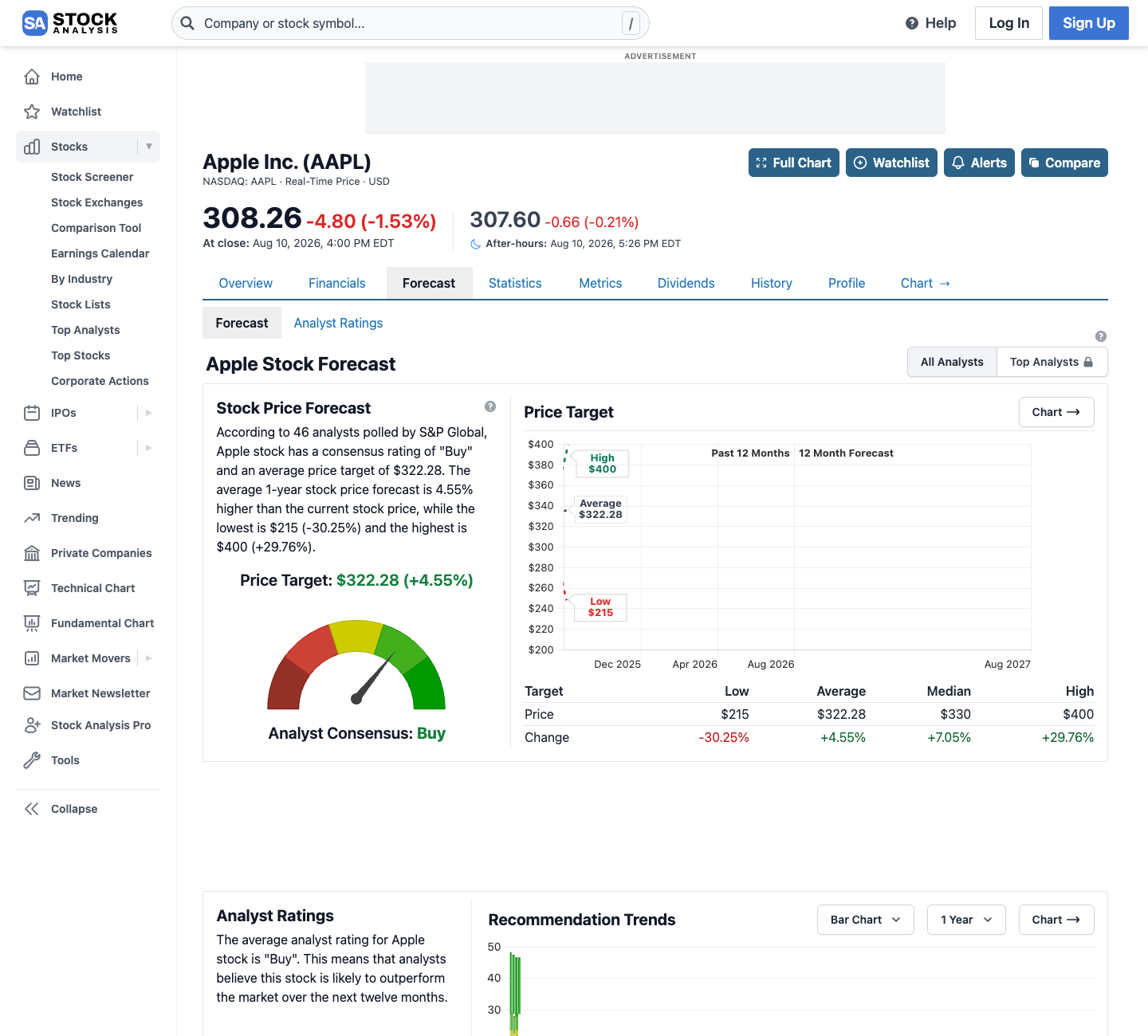Screen dimensions: 1148x1036
Task: Click the Log In button
Action: click(x=1009, y=23)
